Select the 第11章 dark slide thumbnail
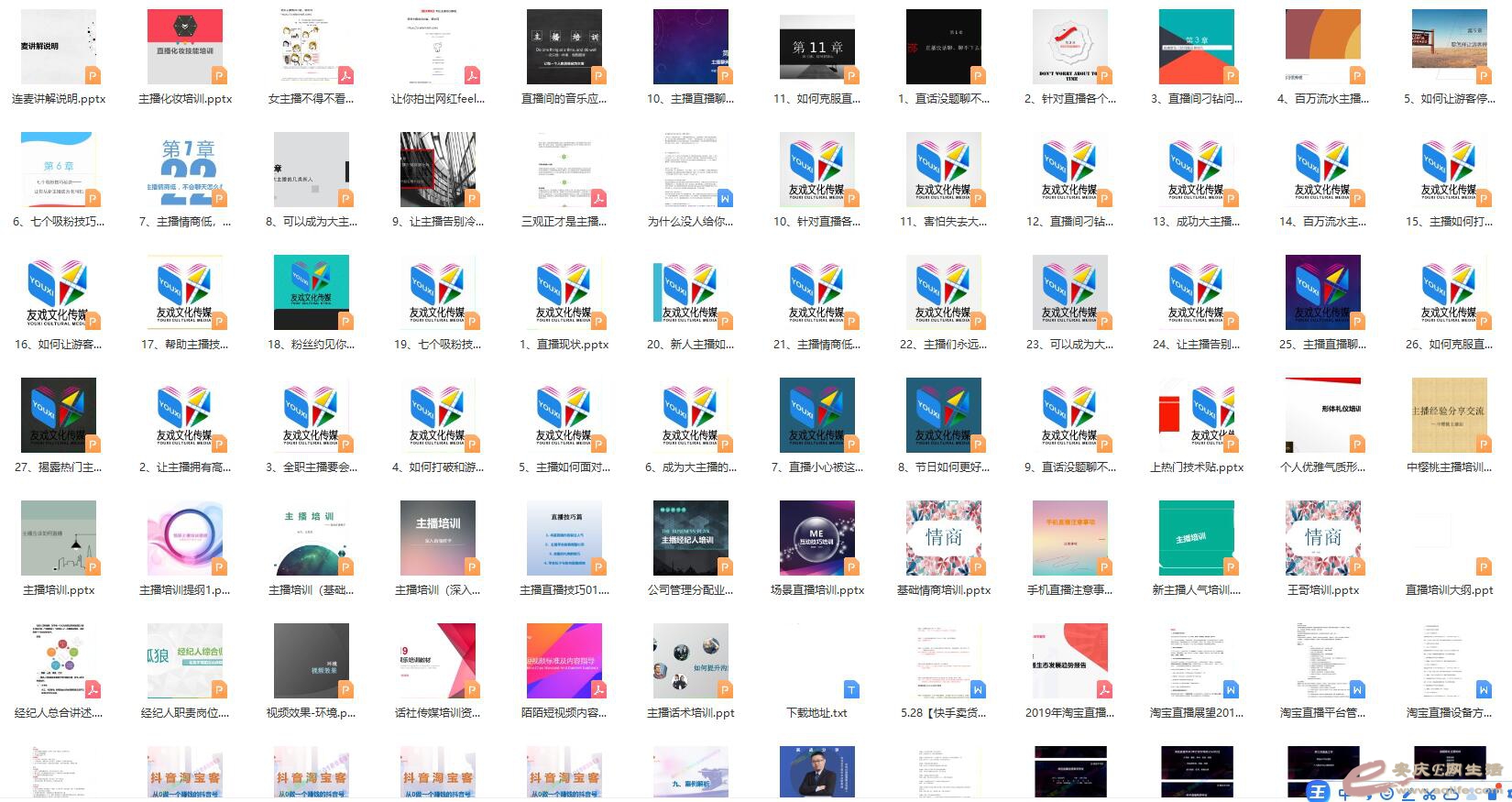The height and width of the screenshot is (802, 1512). (816, 48)
